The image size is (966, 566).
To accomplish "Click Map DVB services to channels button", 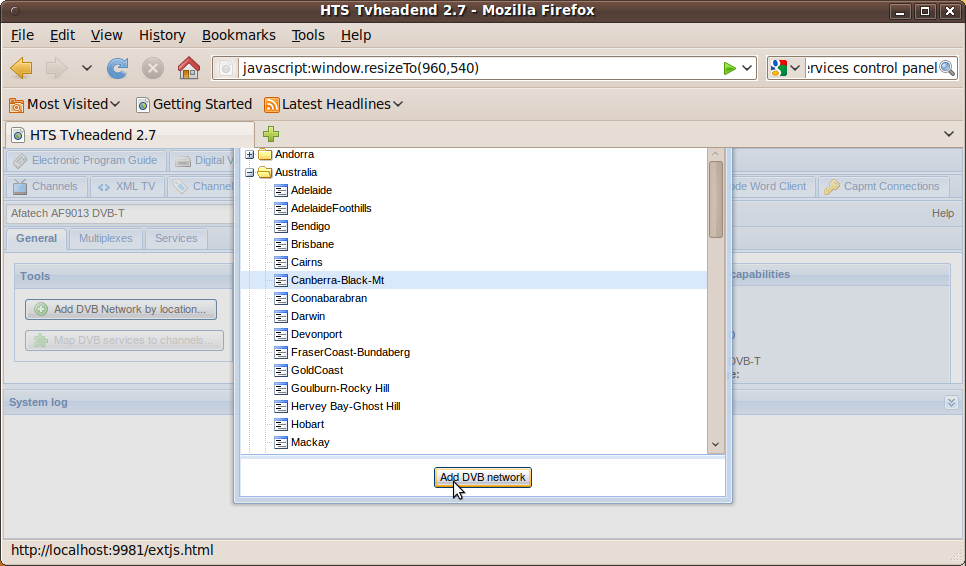I will 124,341.
